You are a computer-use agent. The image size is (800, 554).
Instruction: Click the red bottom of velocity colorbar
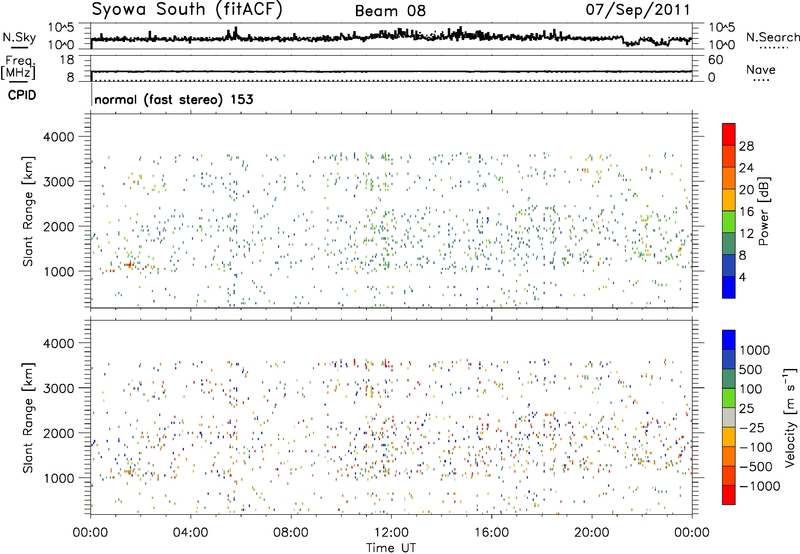pos(729,495)
